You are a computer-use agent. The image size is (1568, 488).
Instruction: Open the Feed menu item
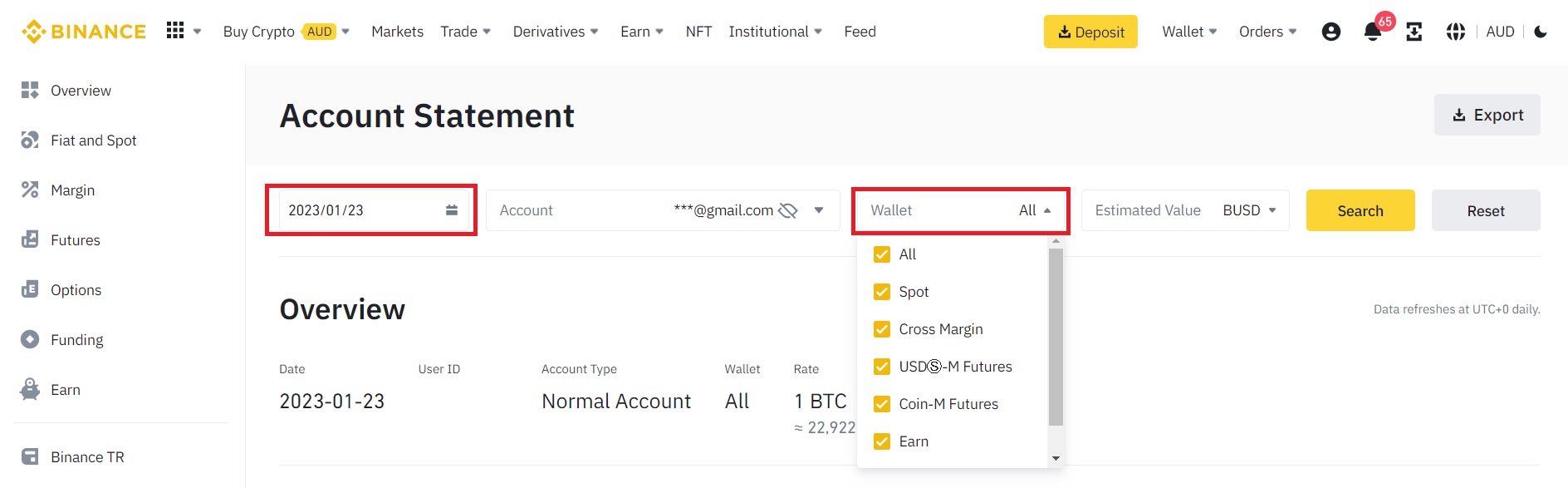coord(860,32)
